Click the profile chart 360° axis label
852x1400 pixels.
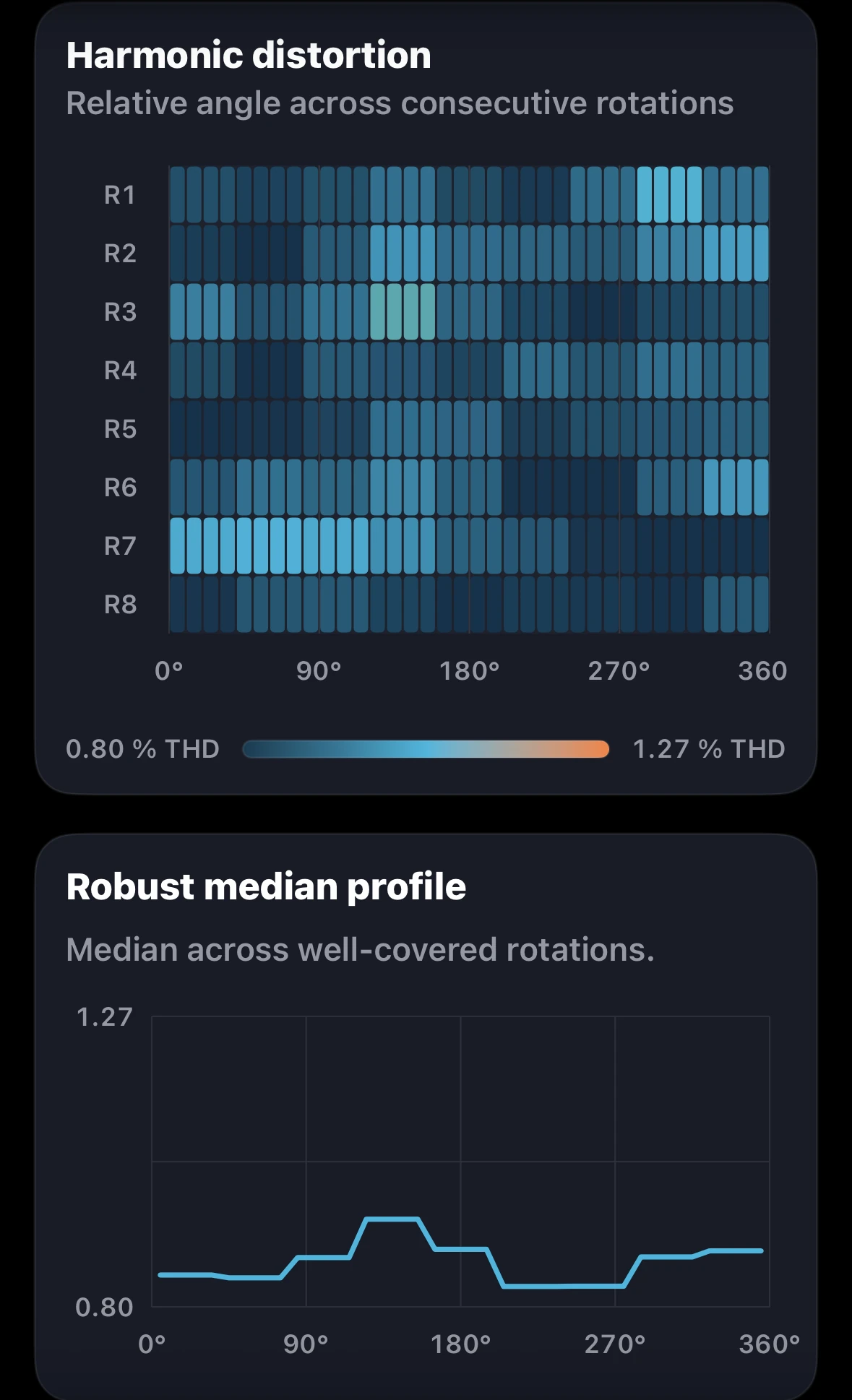pos(770,1345)
